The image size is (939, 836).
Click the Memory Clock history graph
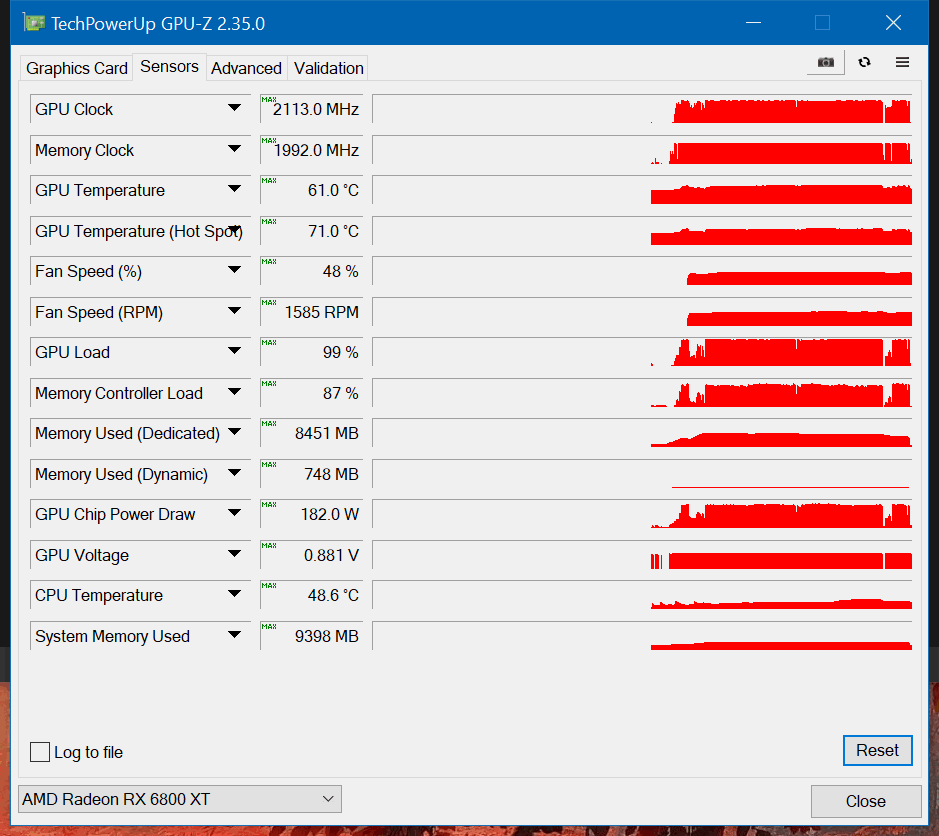click(642, 150)
